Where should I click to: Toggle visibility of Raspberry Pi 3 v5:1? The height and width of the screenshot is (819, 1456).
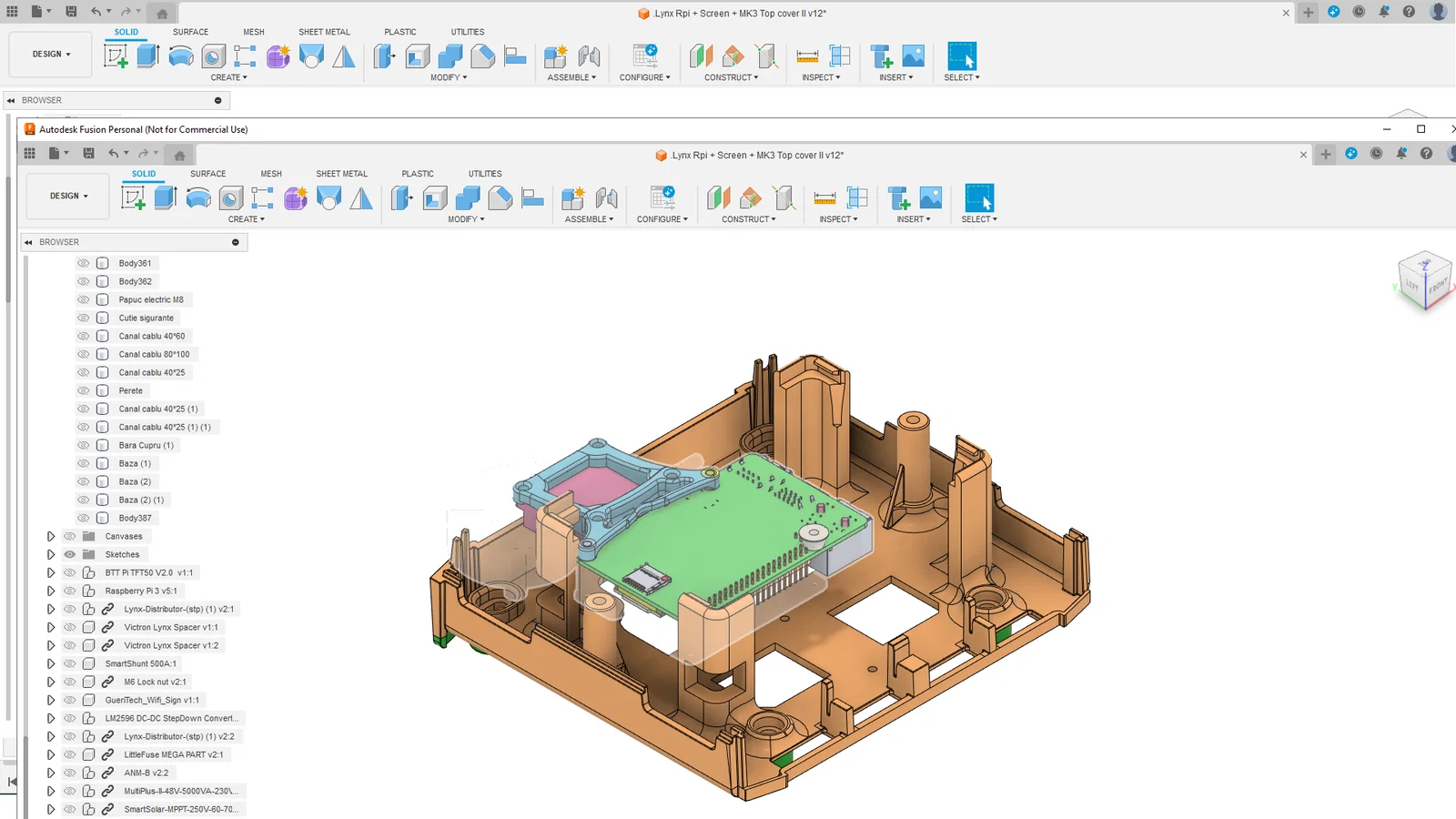[x=70, y=591]
